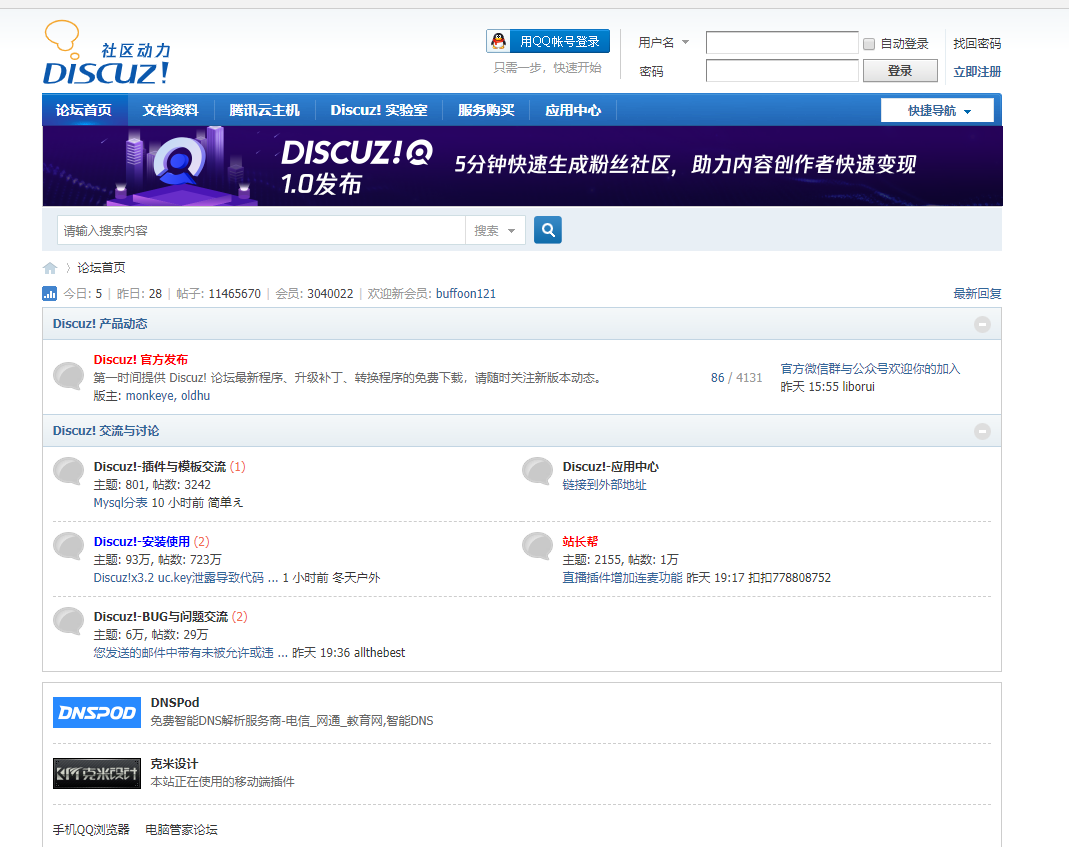This screenshot has width=1069, height=847.
Task: Click the 链接到外部地址 link
Action: 604,485
